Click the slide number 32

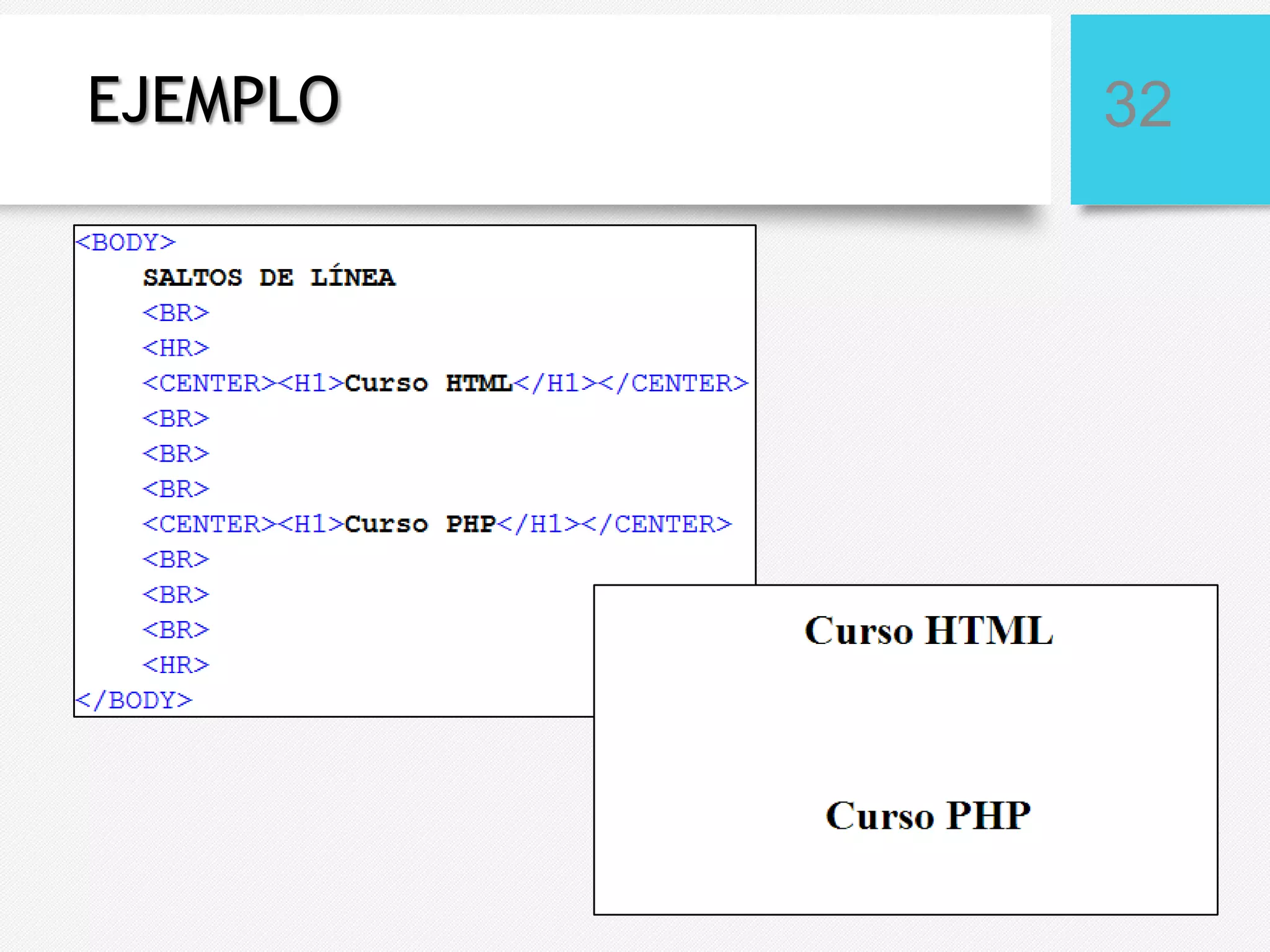pyautogui.click(x=1138, y=105)
